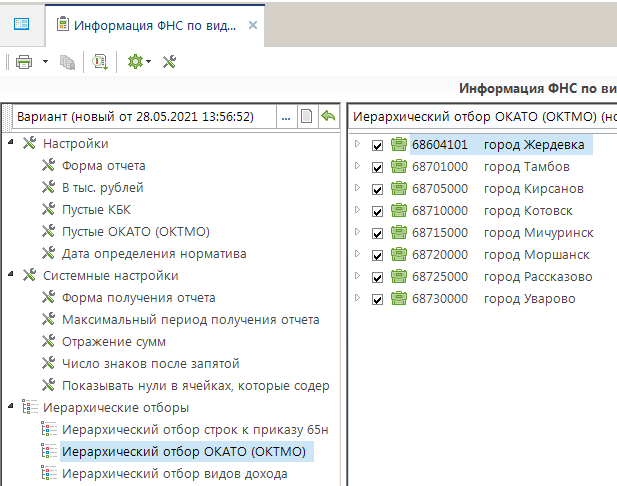Viewport: 617px width, 486px height.
Task: Click the copy documents toolbar icon
Action: [x=67, y=62]
